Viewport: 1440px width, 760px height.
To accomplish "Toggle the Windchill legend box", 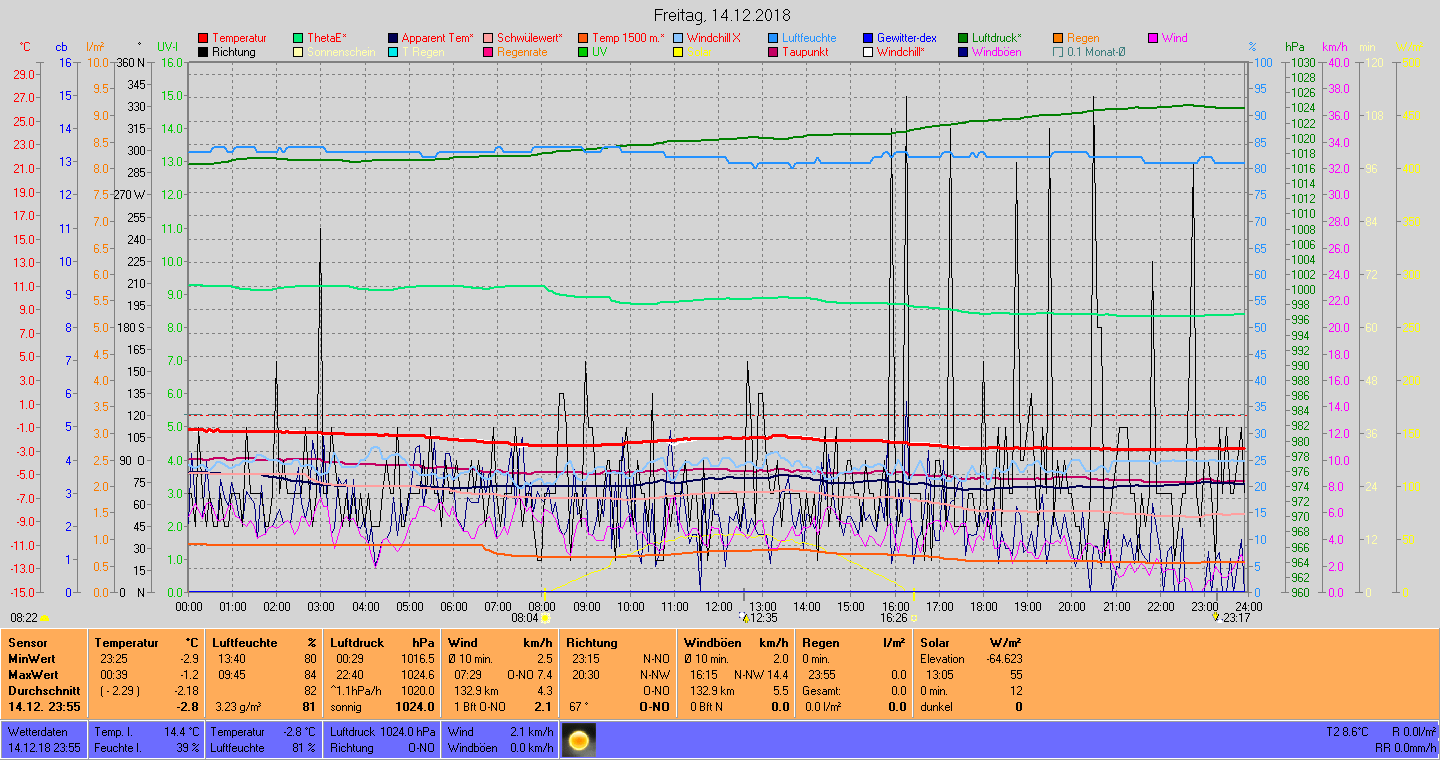I will 868,52.
